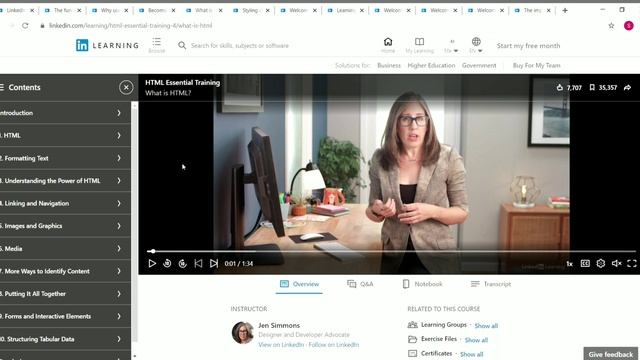Click the Learning Groups people icon
640x360 pixels.
413,325
